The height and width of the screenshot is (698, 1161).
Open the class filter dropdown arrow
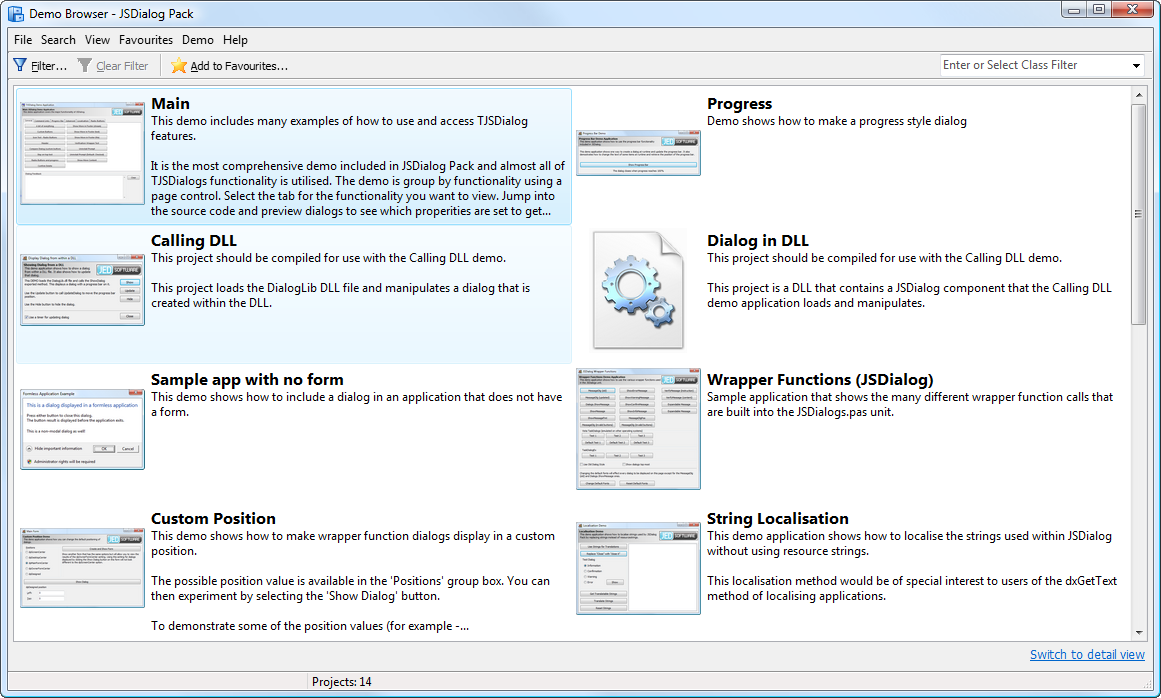point(1137,65)
